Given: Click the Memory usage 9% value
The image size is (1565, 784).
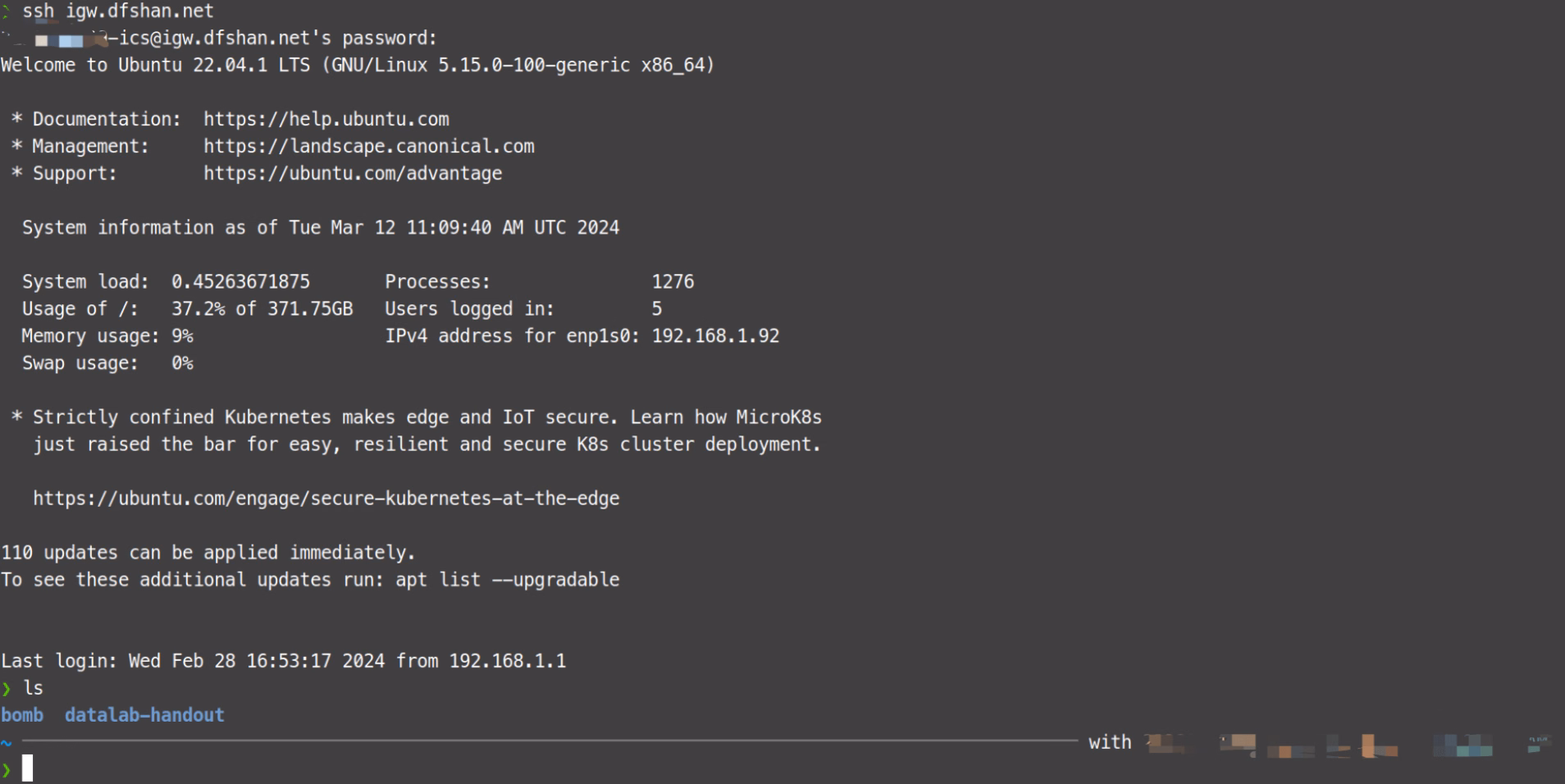Looking at the screenshot, I should [x=182, y=336].
